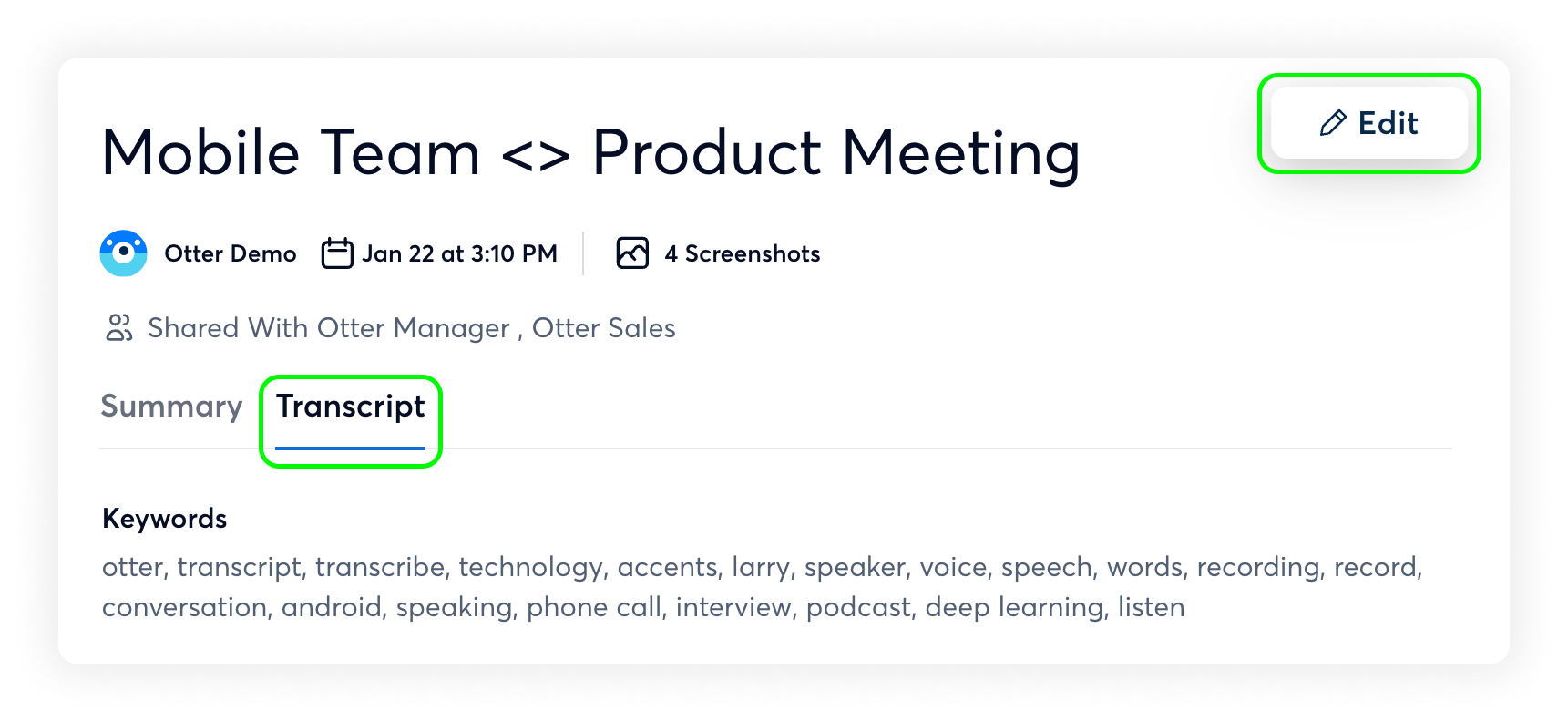The height and width of the screenshot is (722, 1568).
Task: Click the calendar icon beside the date
Action: point(337,253)
